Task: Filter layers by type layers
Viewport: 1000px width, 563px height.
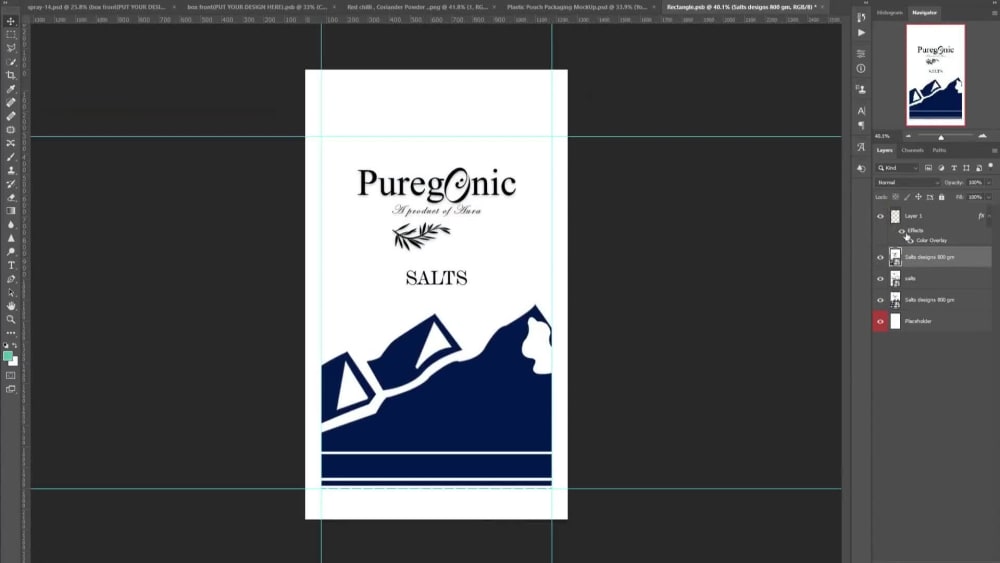Action: click(954, 168)
